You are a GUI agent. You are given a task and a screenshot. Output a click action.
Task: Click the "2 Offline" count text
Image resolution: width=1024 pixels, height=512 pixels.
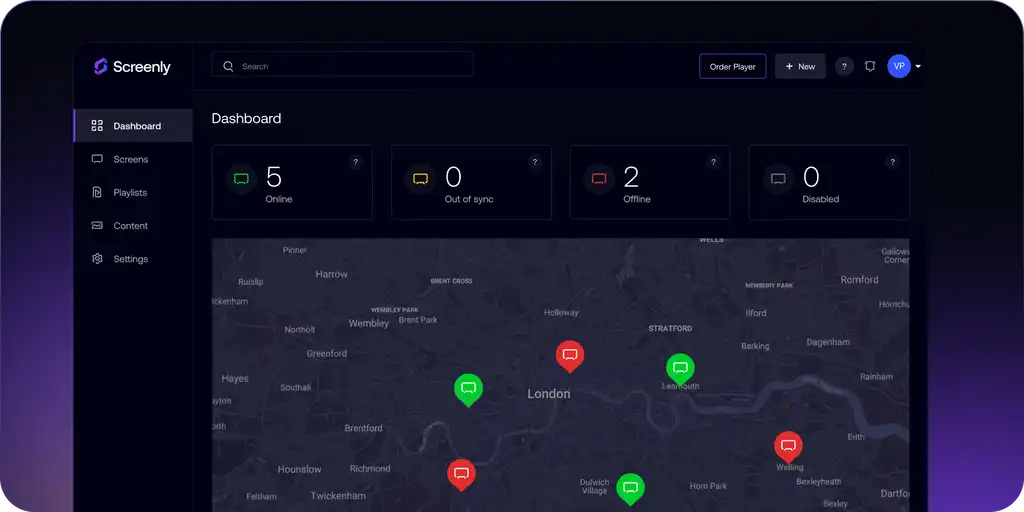click(637, 184)
